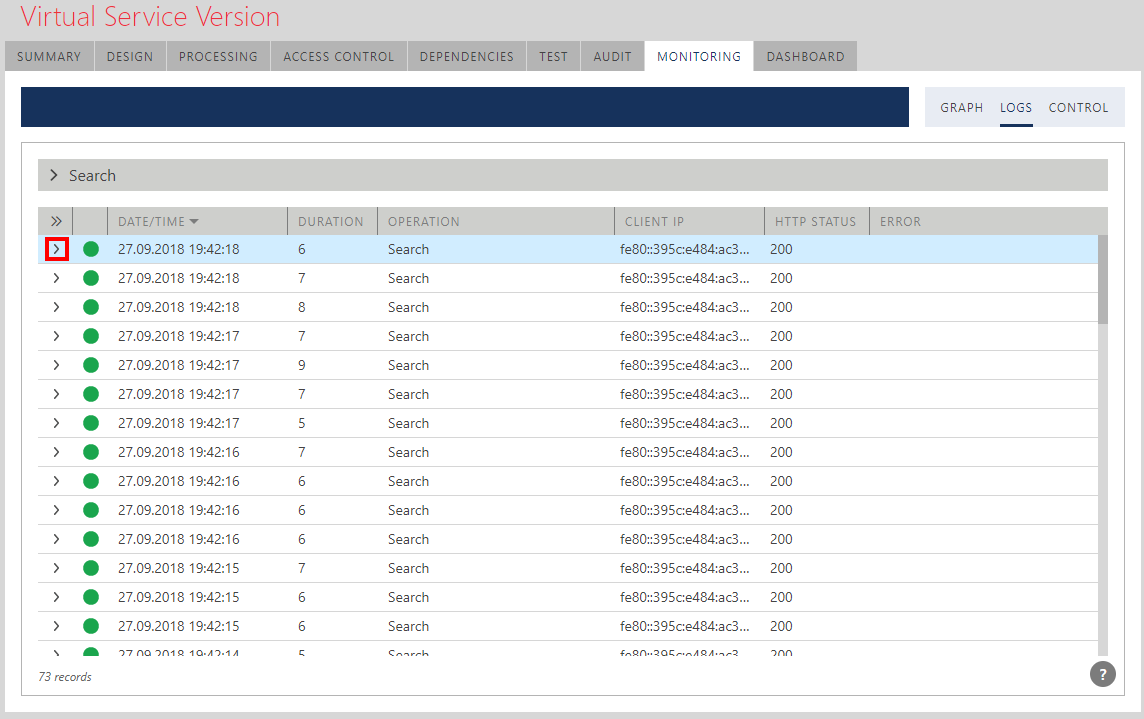This screenshot has height=719, width=1144.
Task: Click the dark blue banner bar
Action: point(465,107)
